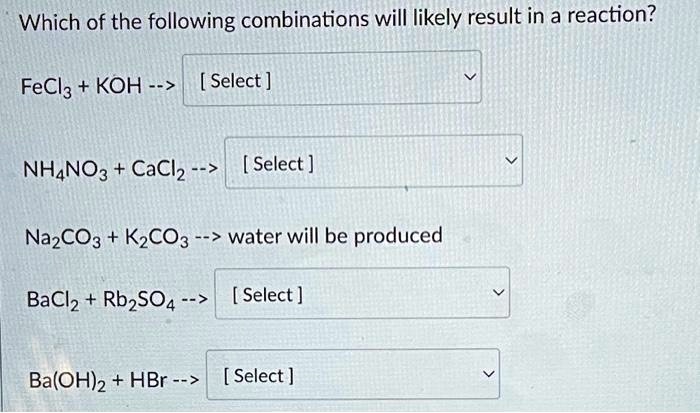Expand the NH4NO3 + CaCl2 answer dropdown
The height and width of the screenshot is (413, 700).
coord(372,161)
